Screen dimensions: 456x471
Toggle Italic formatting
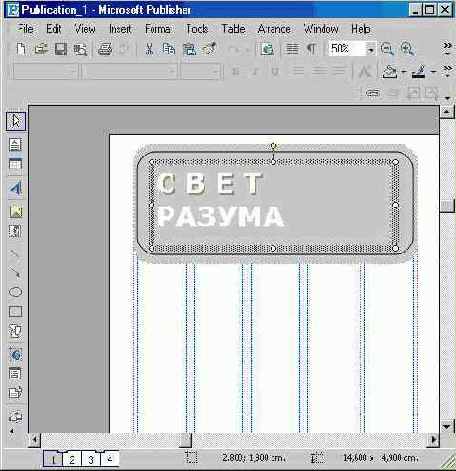[x=255, y=71]
